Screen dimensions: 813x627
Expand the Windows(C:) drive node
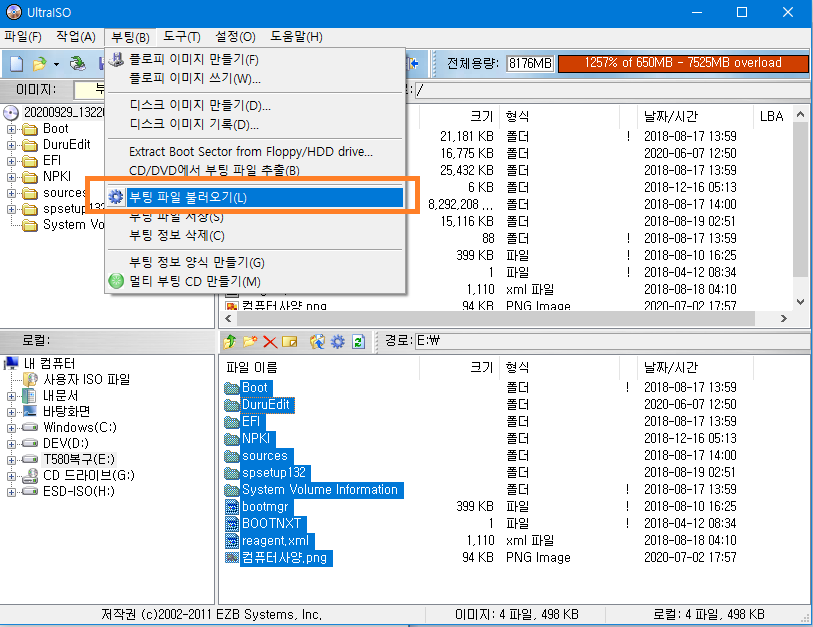(11, 428)
